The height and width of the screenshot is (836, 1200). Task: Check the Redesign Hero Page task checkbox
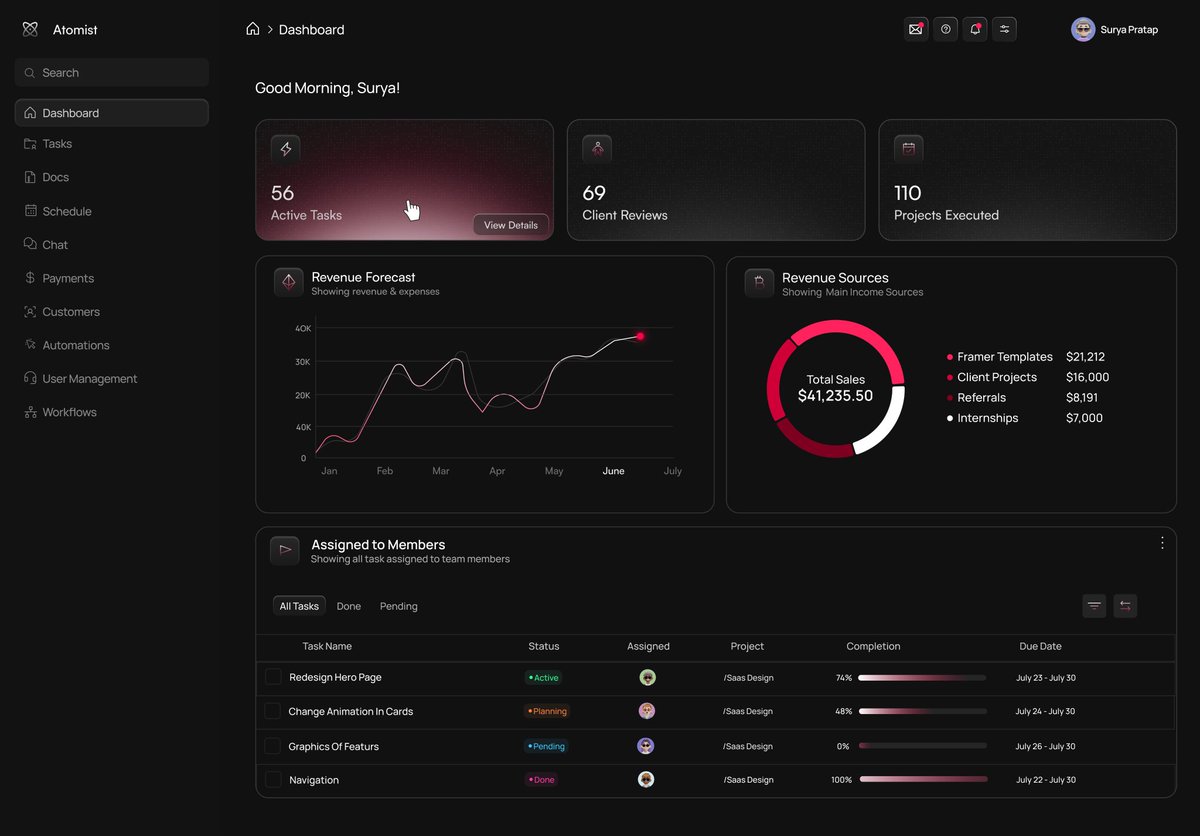coord(273,677)
